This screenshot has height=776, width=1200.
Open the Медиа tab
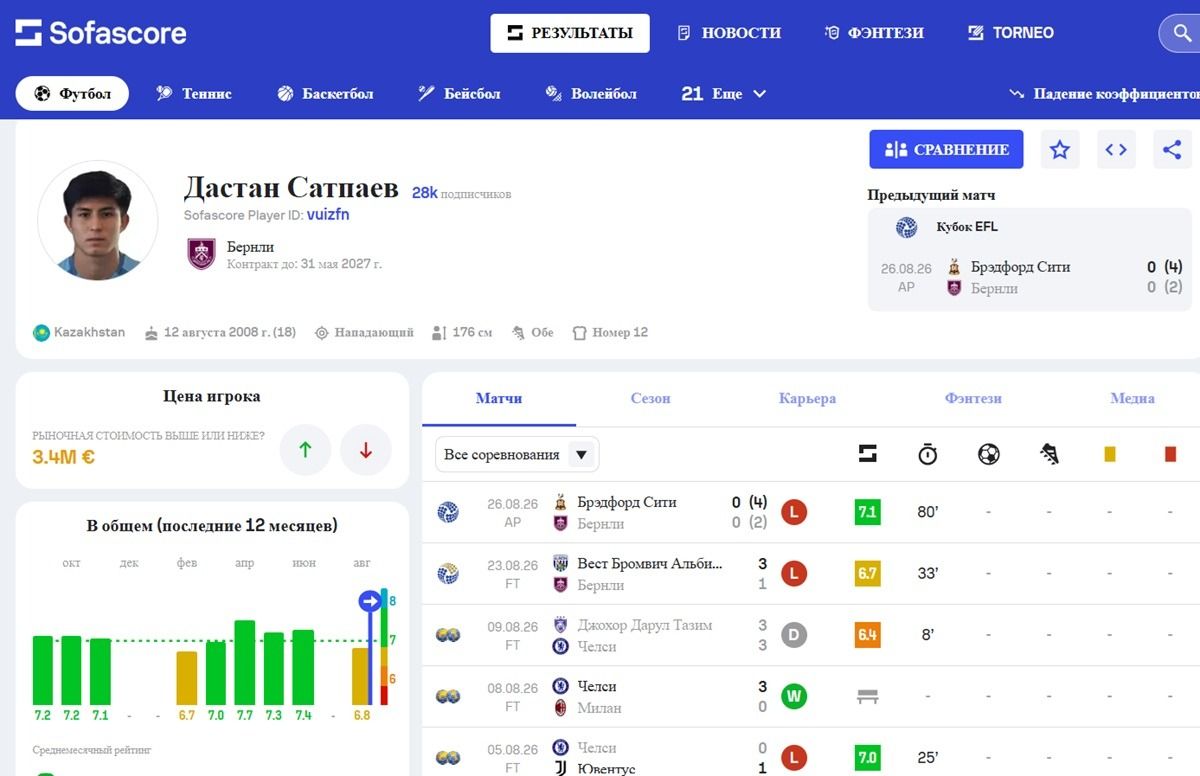(1132, 398)
